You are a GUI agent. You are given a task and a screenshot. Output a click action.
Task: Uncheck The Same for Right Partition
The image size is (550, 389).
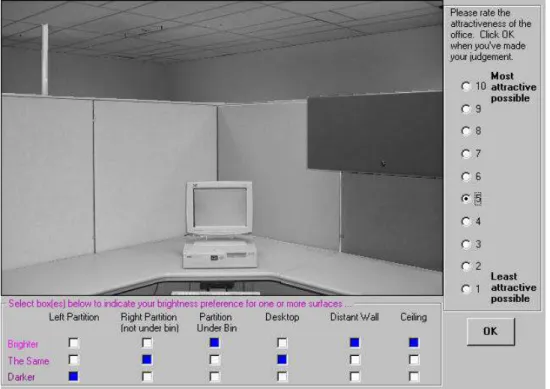[x=147, y=360]
